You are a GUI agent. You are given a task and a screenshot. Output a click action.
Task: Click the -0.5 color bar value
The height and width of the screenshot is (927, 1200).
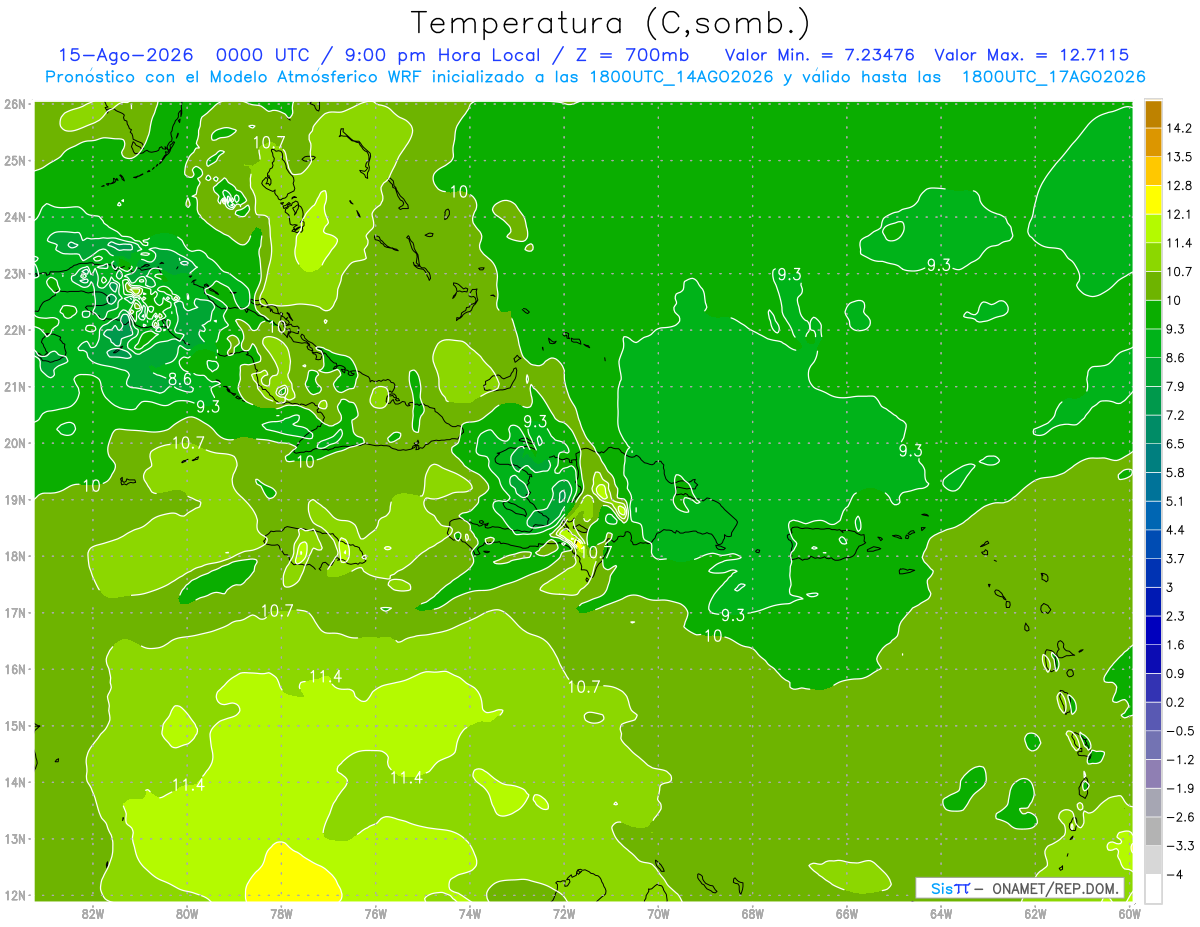click(1179, 731)
